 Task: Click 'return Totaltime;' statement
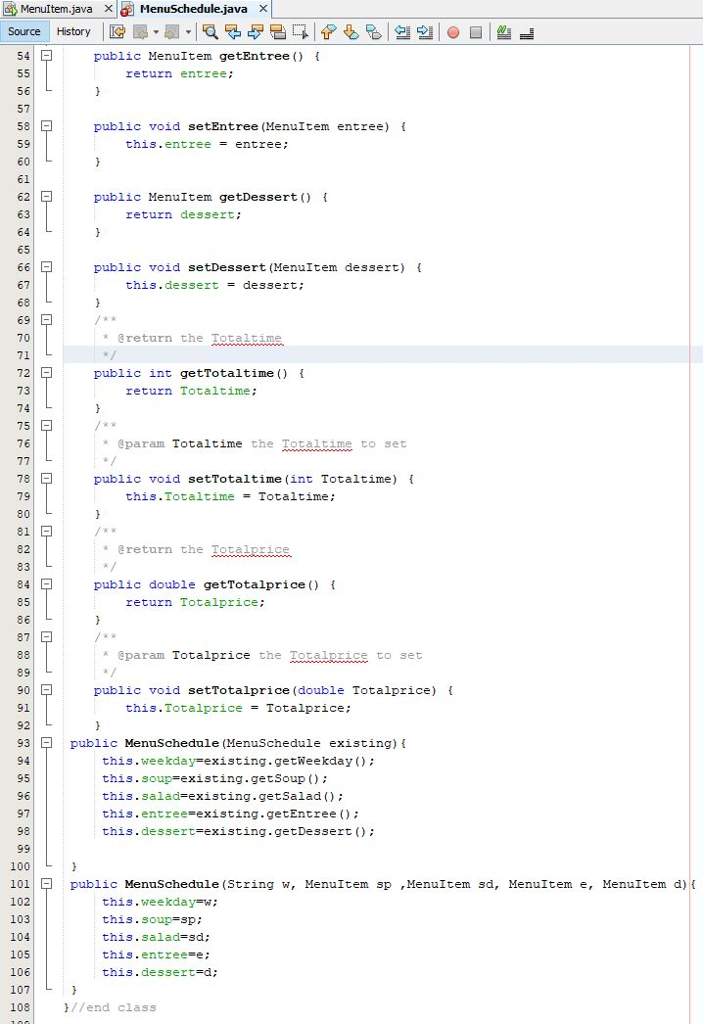191,391
